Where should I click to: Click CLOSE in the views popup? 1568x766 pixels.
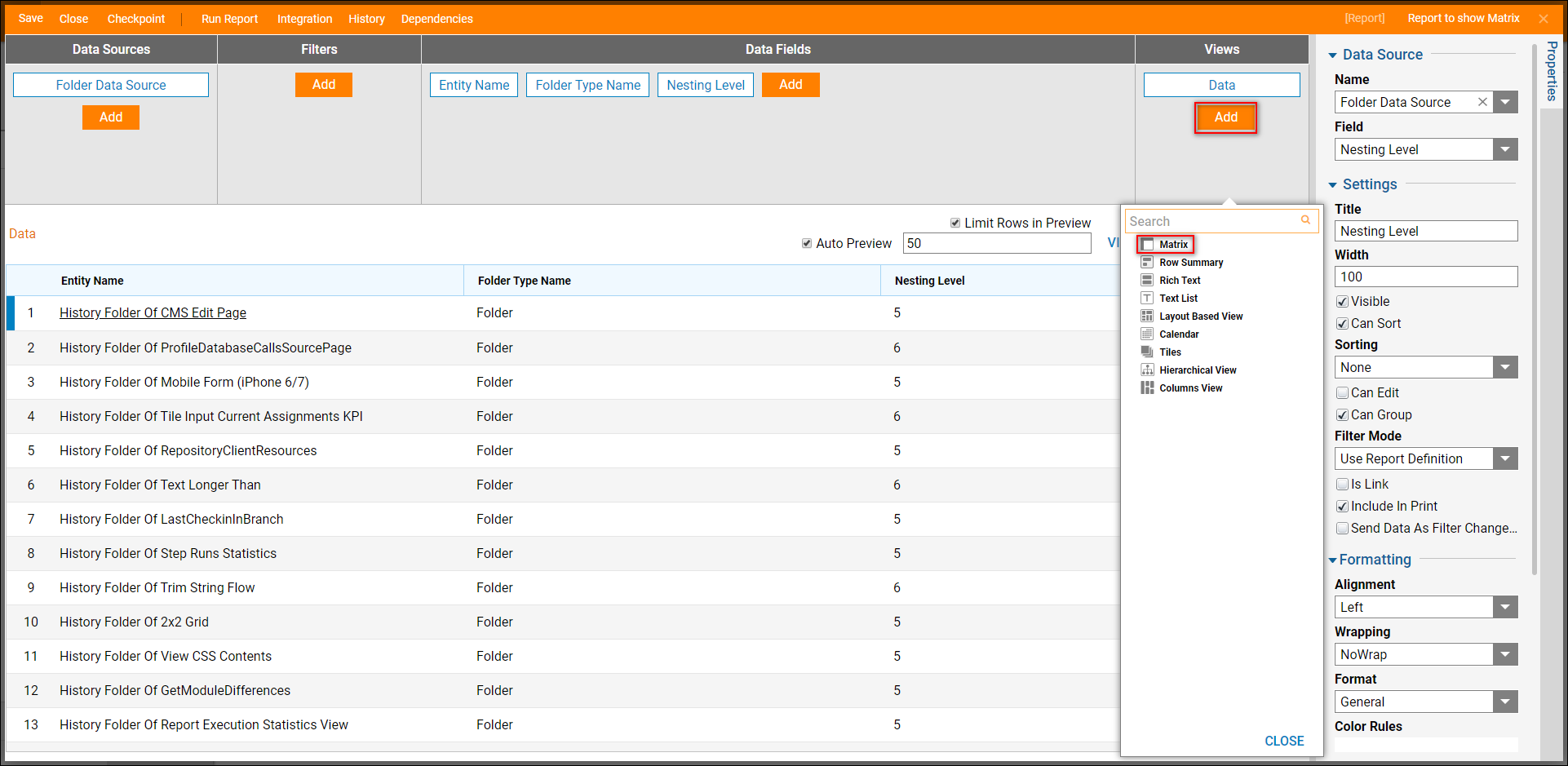click(x=1284, y=741)
